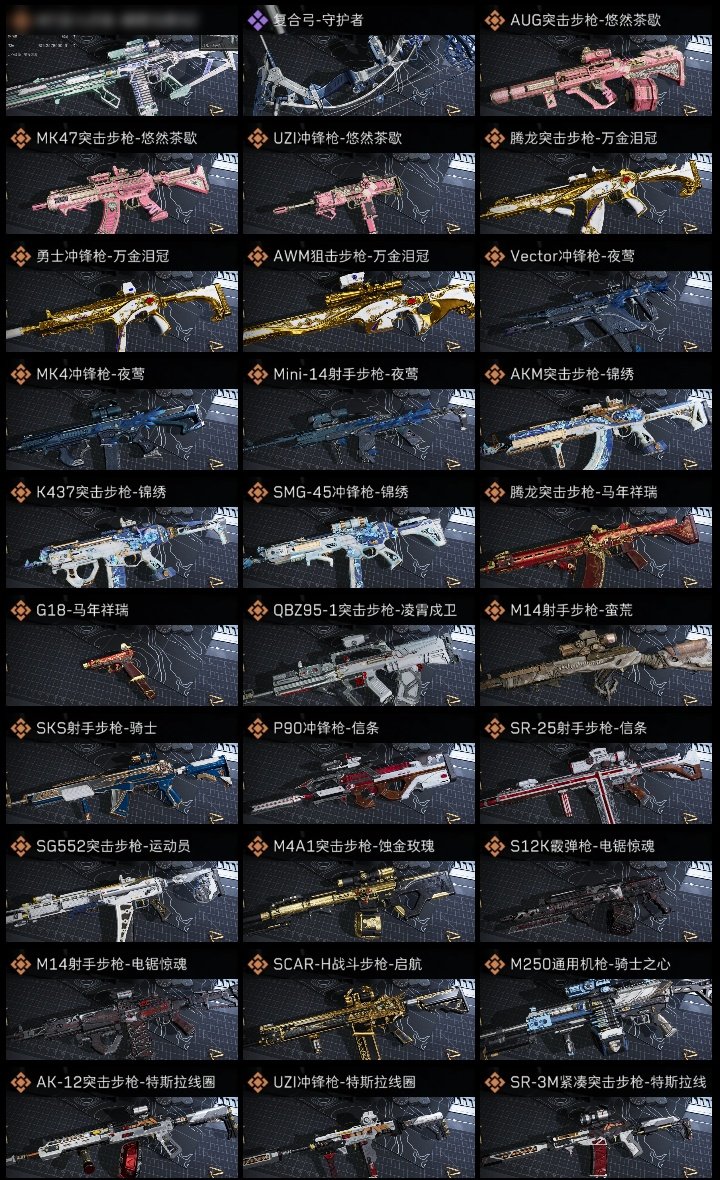Click the S12K霰弹枪-电锯惊魂 title text
This screenshot has height=1180, width=720.
[582, 846]
